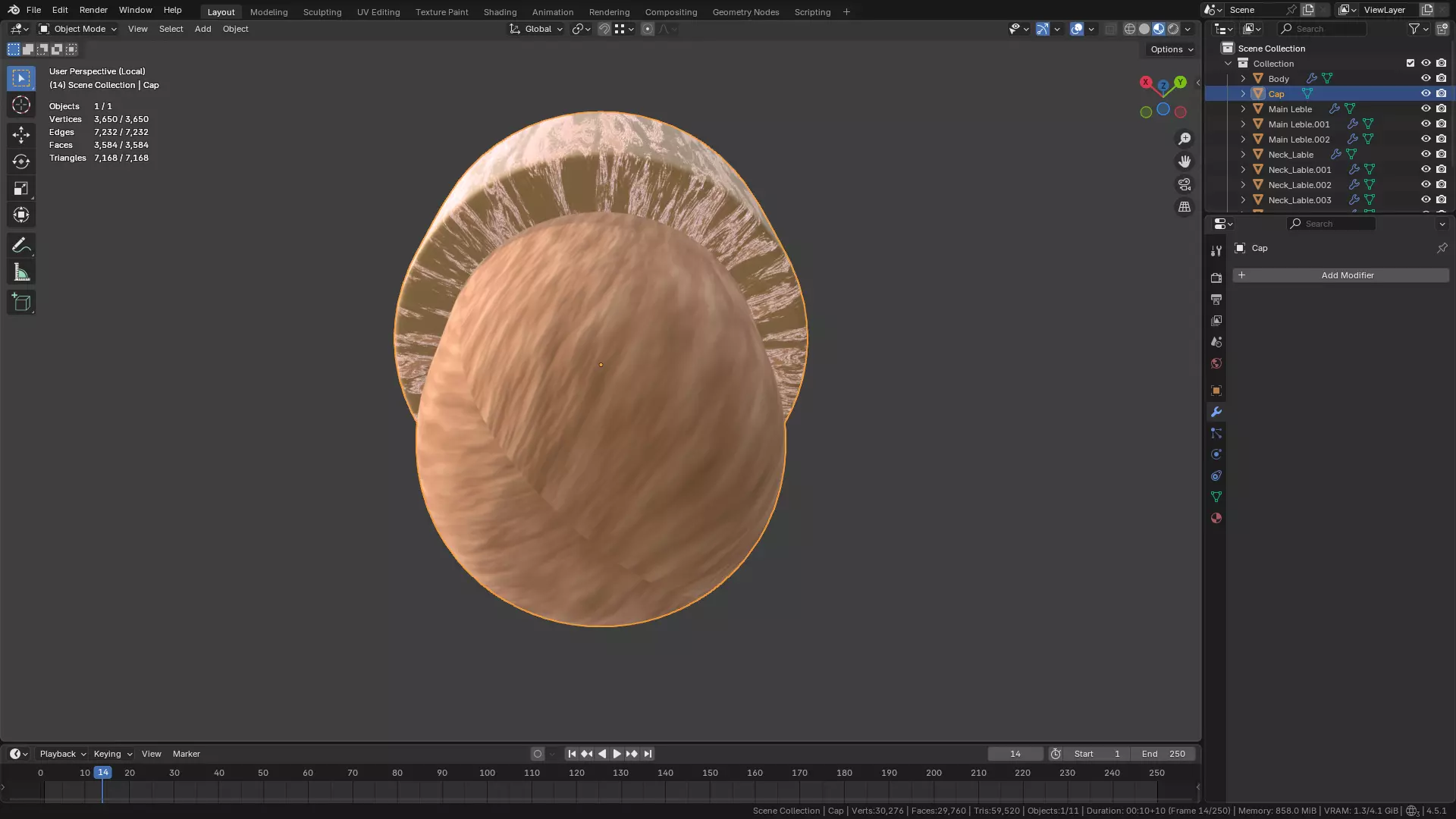Open the Render menu
The width and height of the screenshot is (1456, 819).
coord(93,10)
